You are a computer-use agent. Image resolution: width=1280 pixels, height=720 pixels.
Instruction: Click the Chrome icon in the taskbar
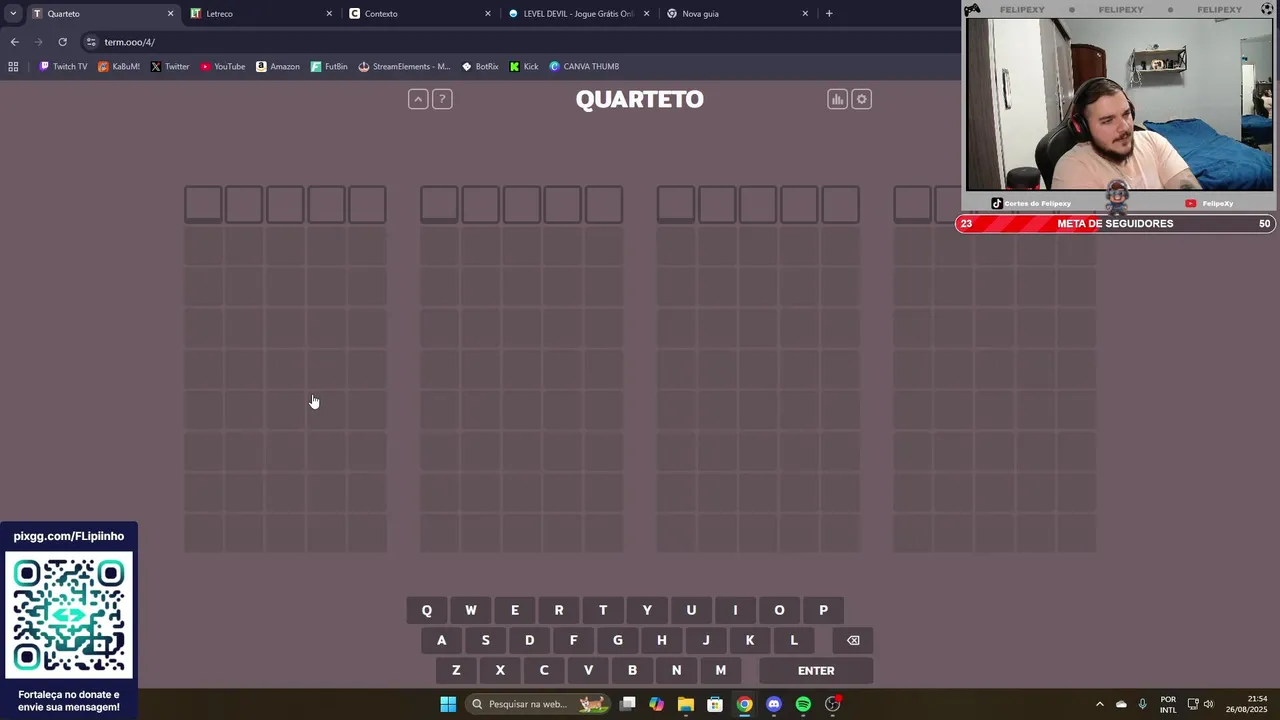745,704
